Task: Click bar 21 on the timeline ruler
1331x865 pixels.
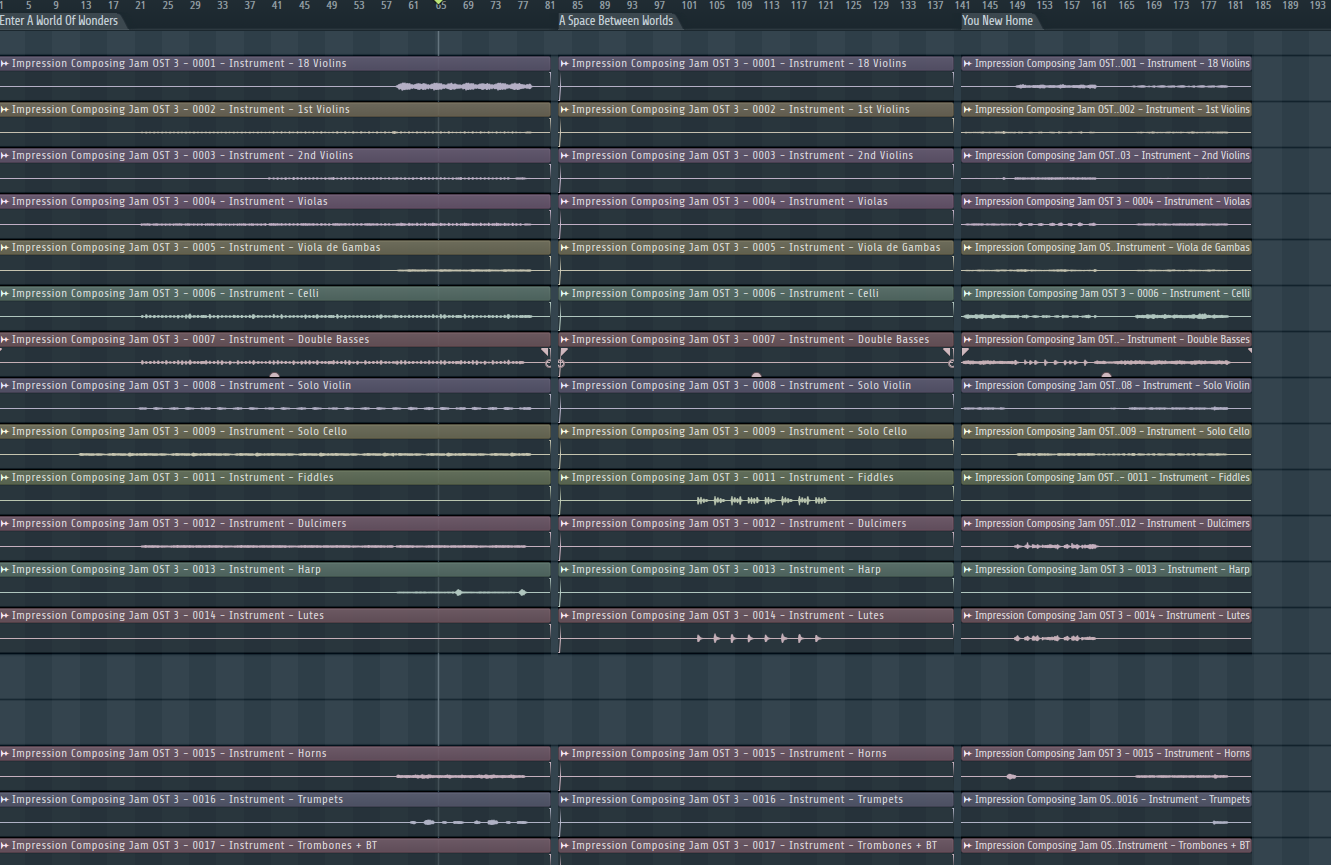Action: [x=140, y=6]
